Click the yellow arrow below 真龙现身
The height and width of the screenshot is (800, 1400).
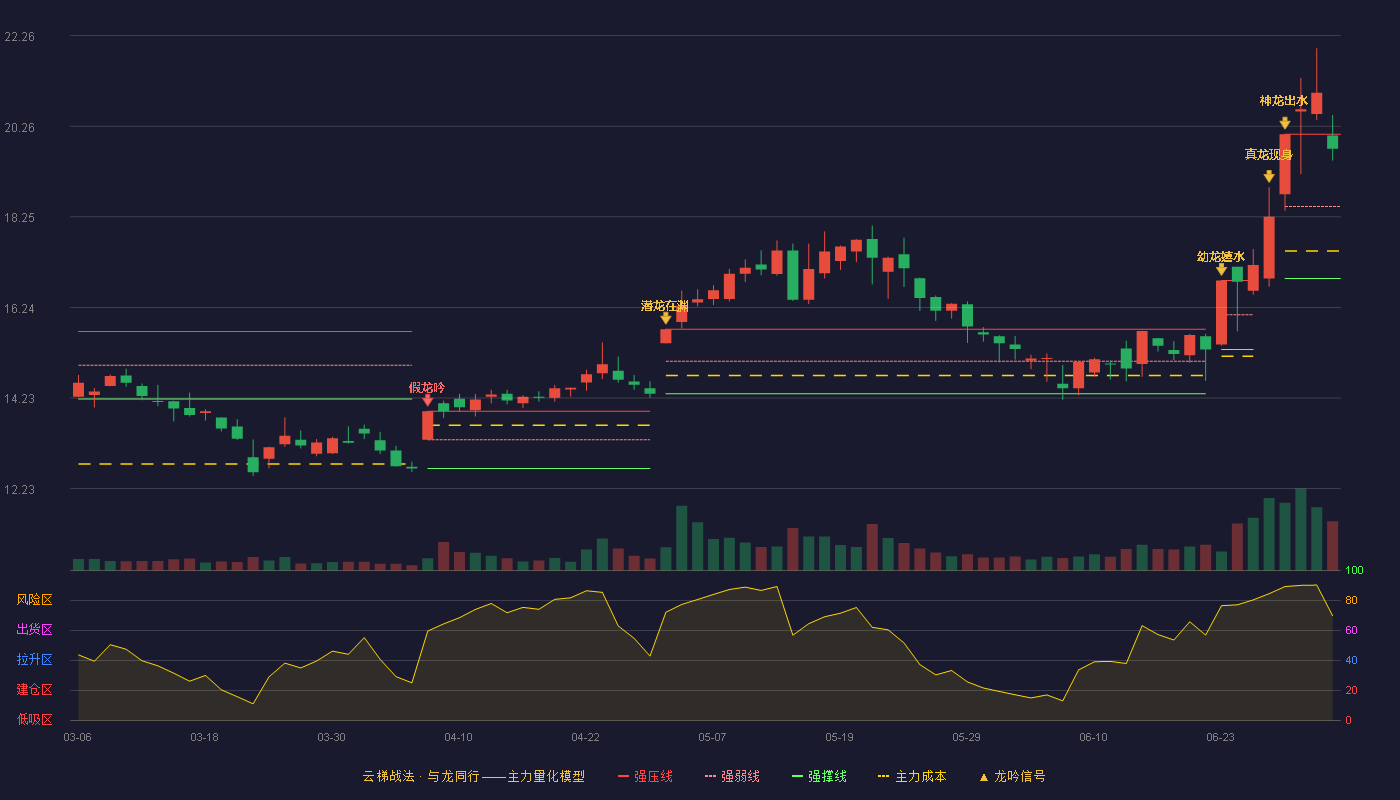coord(1269,177)
